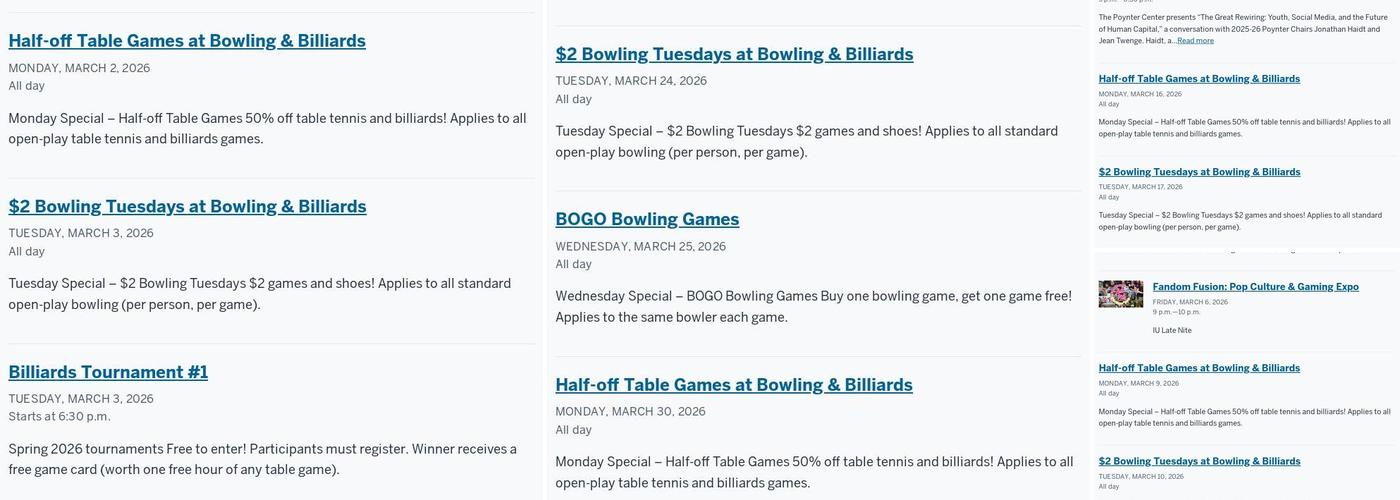The height and width of the screenshot is (500, 1400).
Task: Open the March 3 $2 Bowling Tuesdays event
Action: coord(187,207)
